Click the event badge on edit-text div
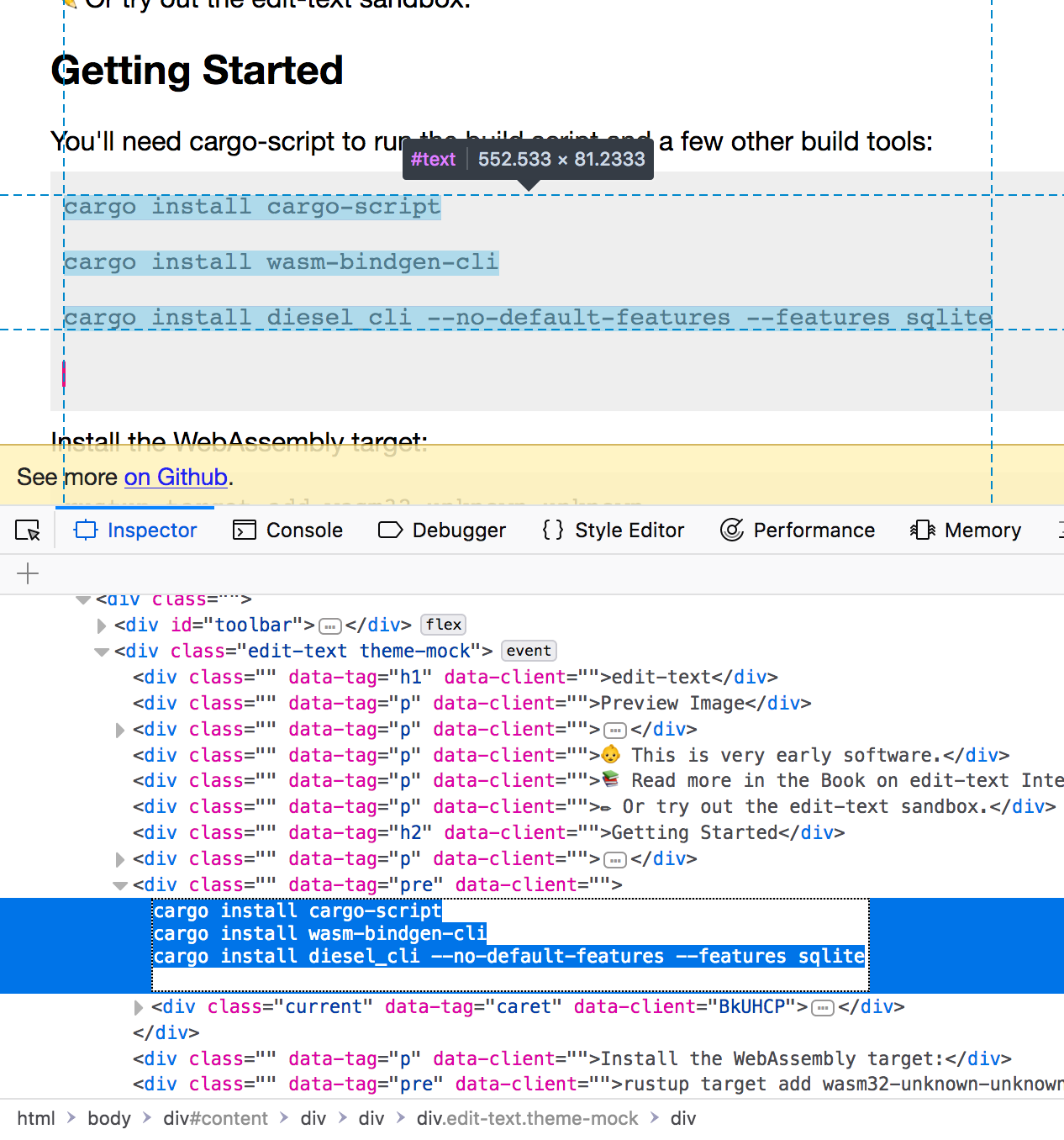This screenshot has height=1140, width=1064. point(529,651)
